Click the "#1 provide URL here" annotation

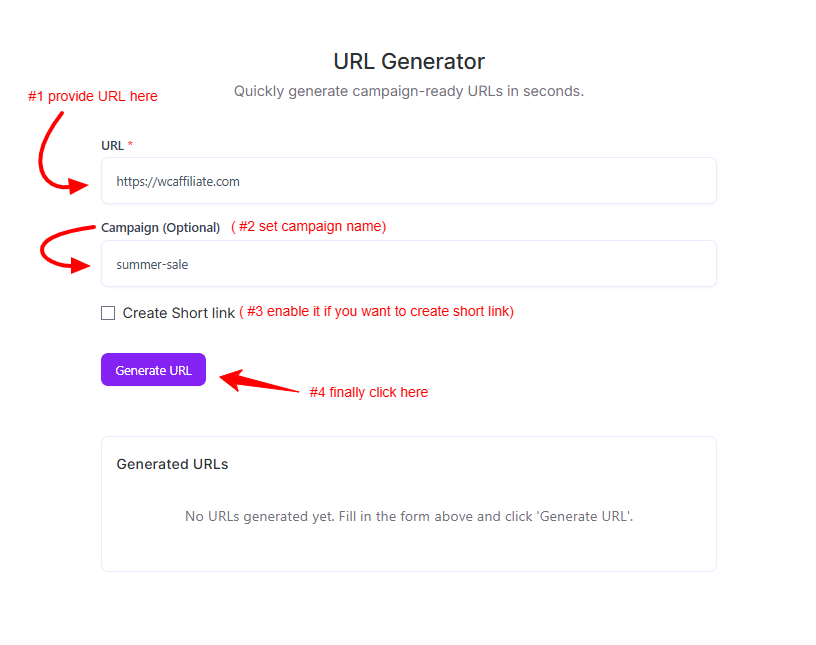click(92, 96)
